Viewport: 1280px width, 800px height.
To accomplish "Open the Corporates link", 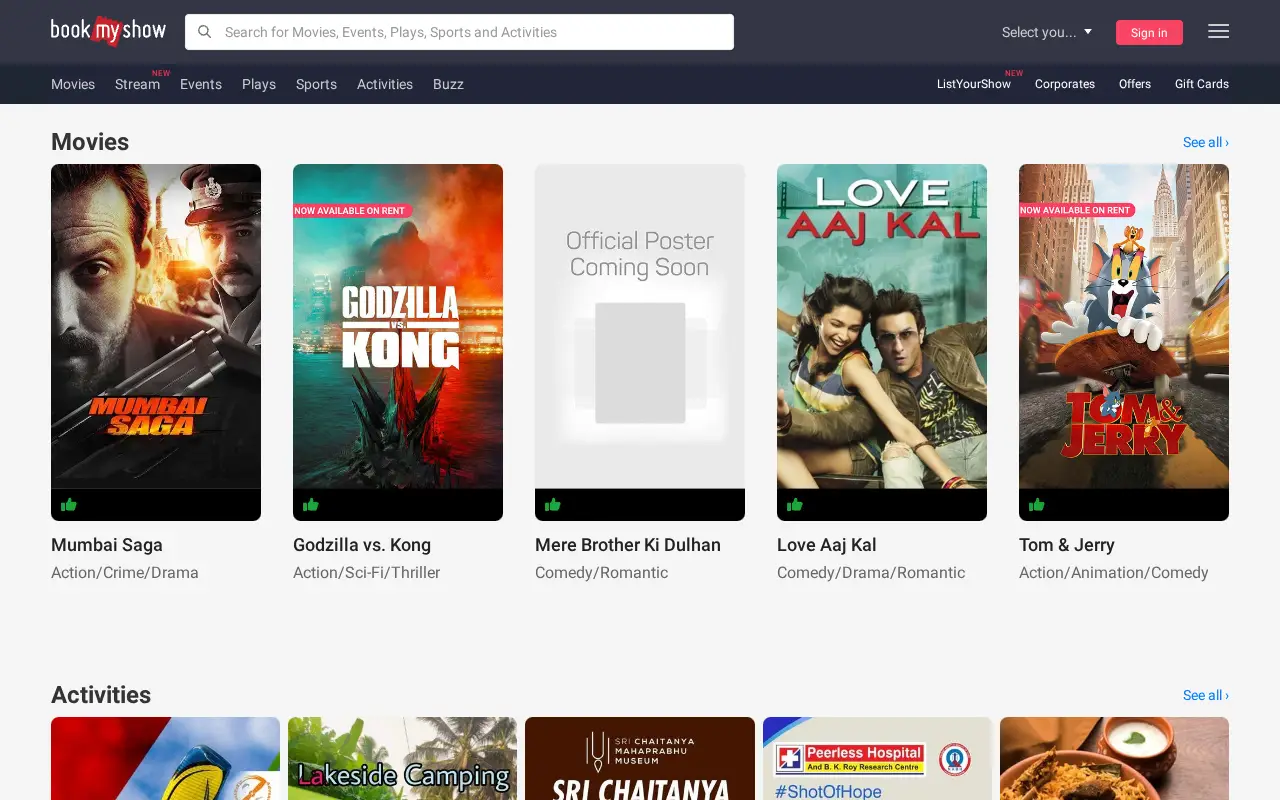I will coord(1065,84).
